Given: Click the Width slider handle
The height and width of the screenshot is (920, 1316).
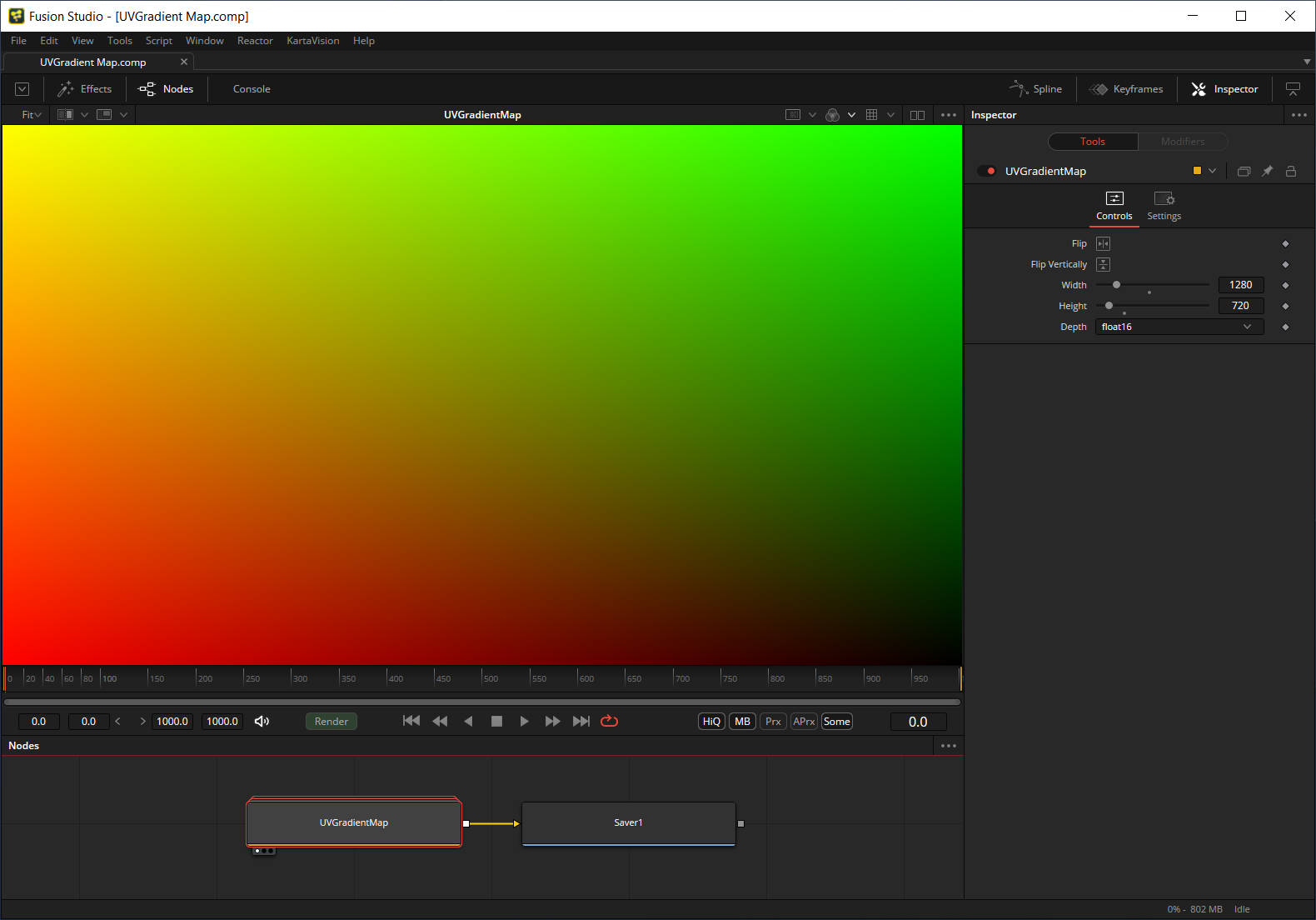Looking at the screenshot, I should [1116, 285].
